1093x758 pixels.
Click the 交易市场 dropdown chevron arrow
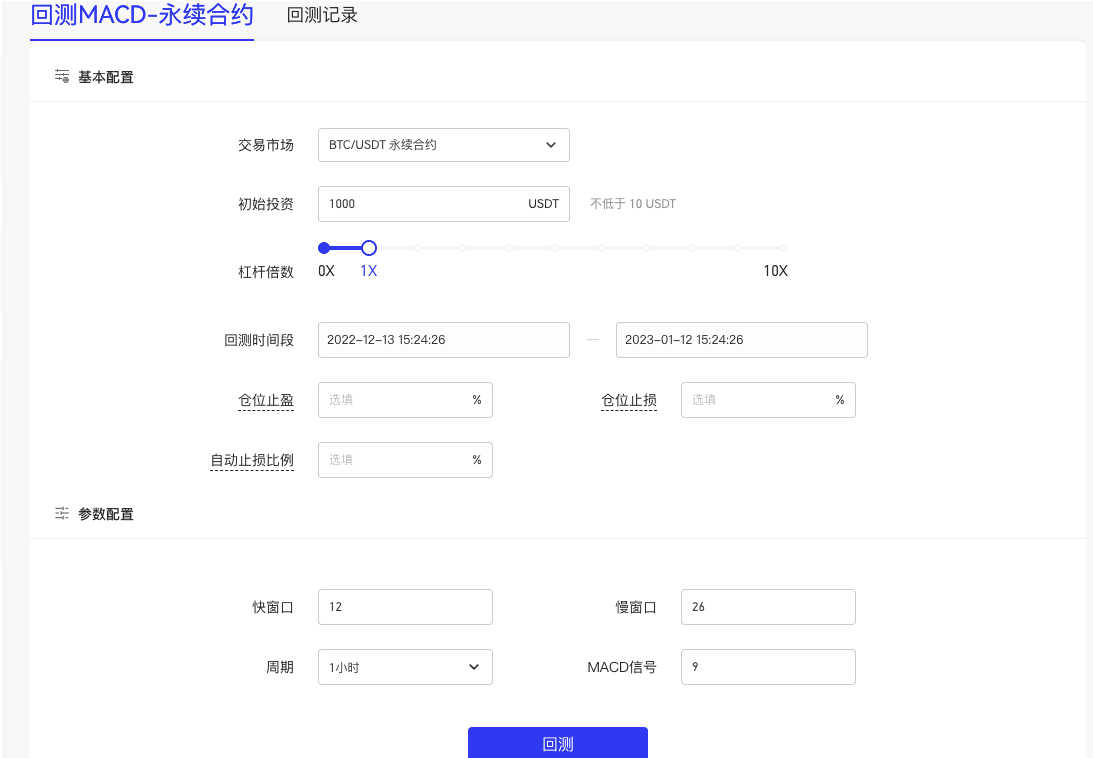tap(551, 145)
